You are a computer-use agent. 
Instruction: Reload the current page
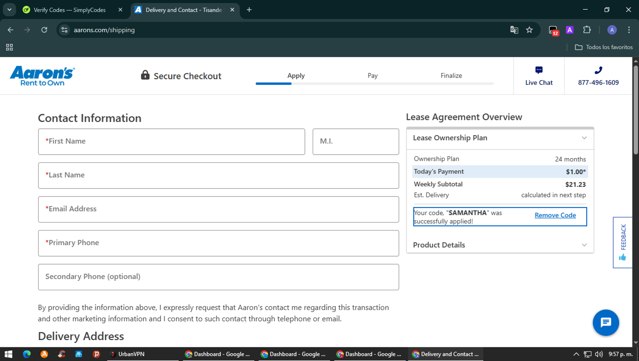click(x=44, y=30)
